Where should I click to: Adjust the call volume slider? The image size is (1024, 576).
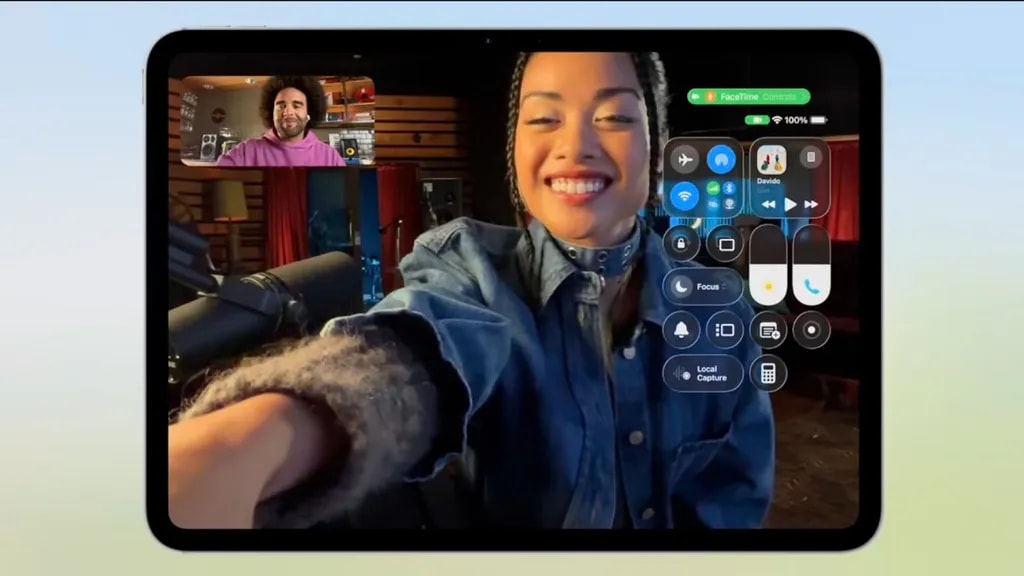coord(811,265)
